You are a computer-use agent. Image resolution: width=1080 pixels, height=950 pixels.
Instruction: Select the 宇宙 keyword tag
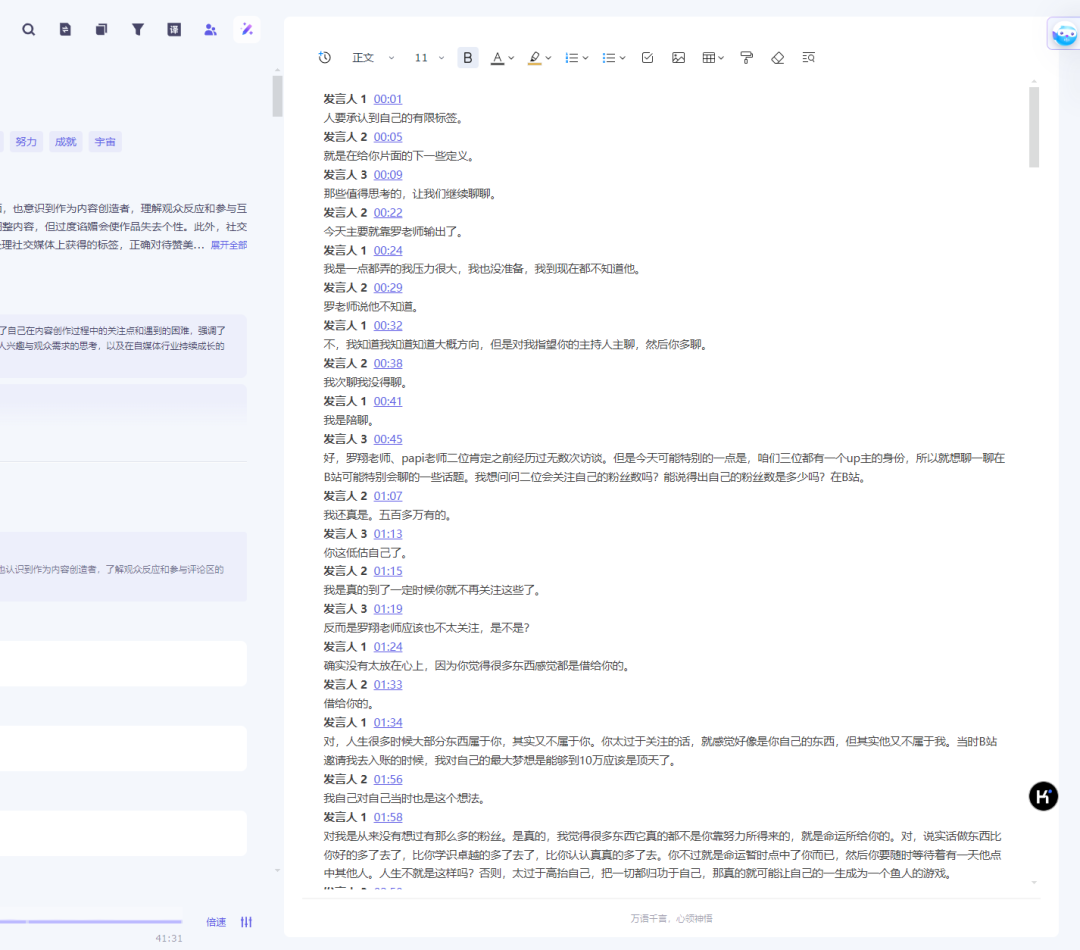(x=105, y=142)
